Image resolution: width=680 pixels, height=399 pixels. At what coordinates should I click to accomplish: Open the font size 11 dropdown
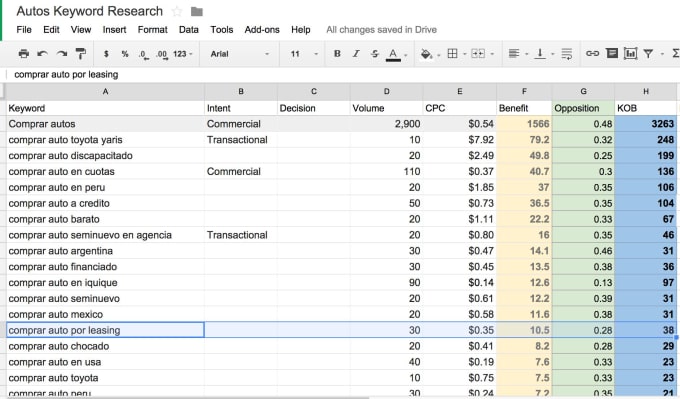coord(304,54)
